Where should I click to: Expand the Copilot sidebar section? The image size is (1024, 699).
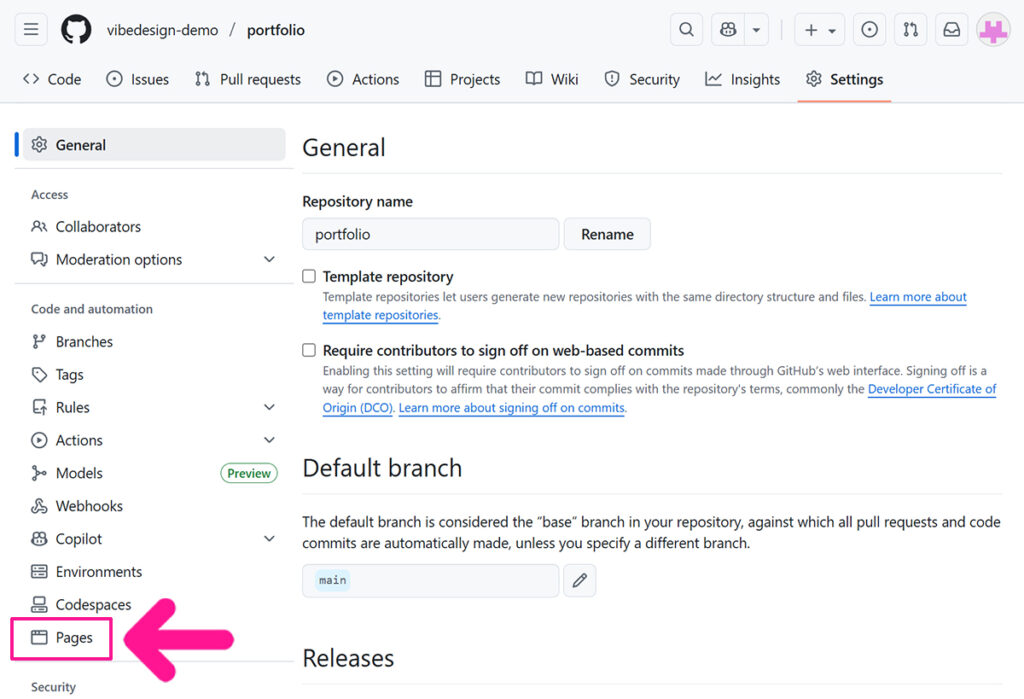tap(269, 539)
